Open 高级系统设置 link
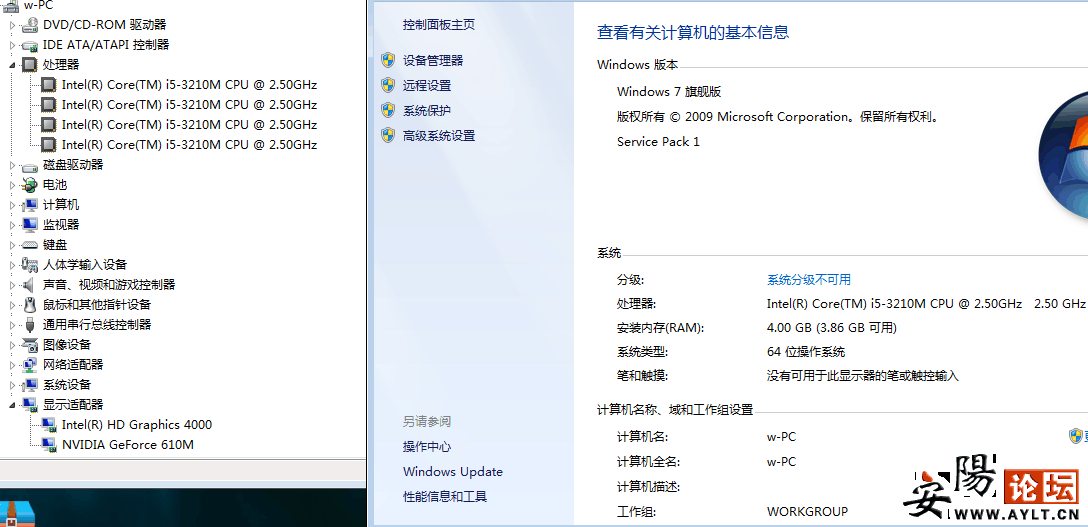Screen dimensions: 1088x527 [x=439, y=135]
